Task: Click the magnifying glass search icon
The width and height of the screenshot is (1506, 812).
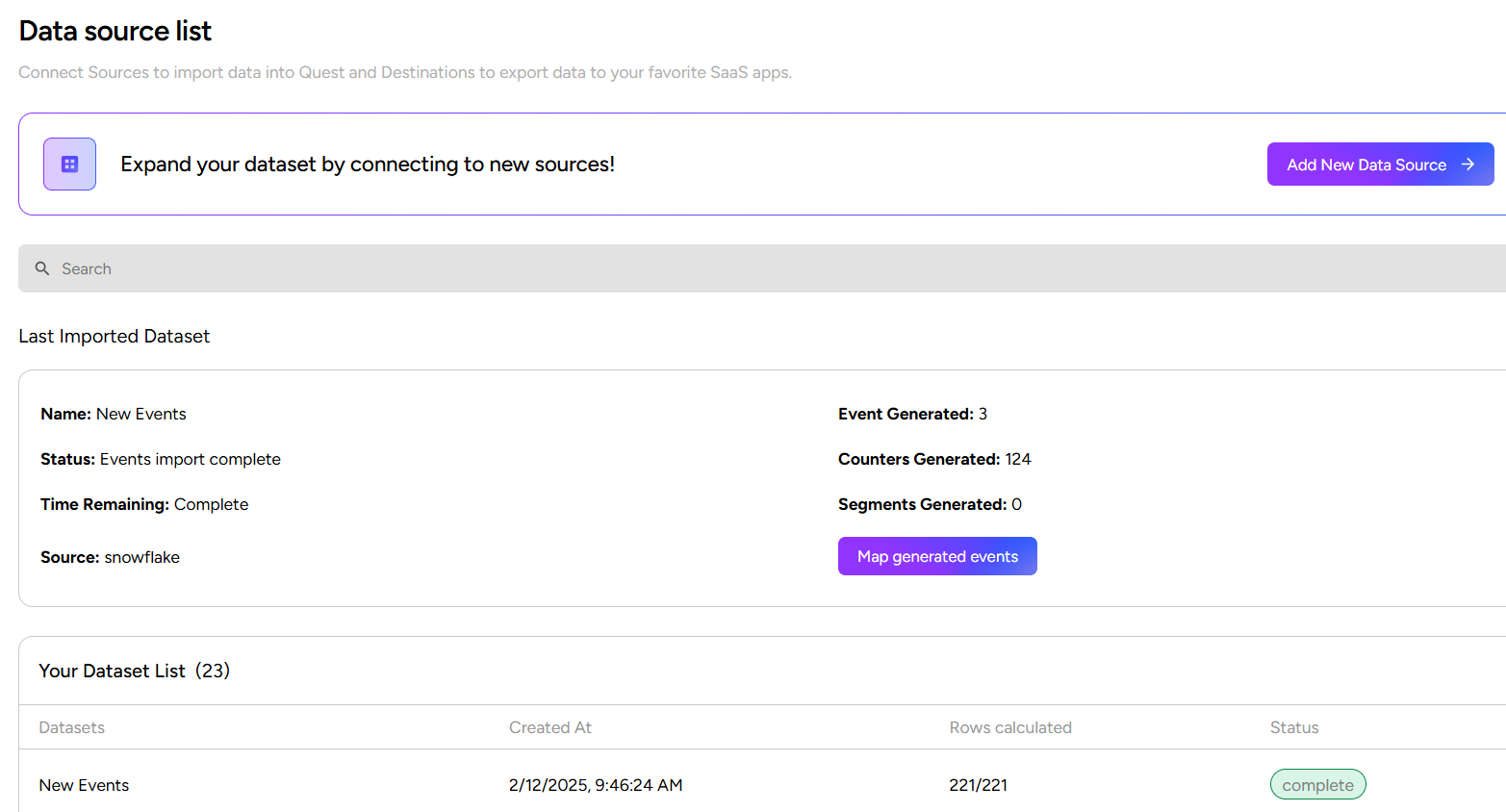Action: (x=42, y=268)
